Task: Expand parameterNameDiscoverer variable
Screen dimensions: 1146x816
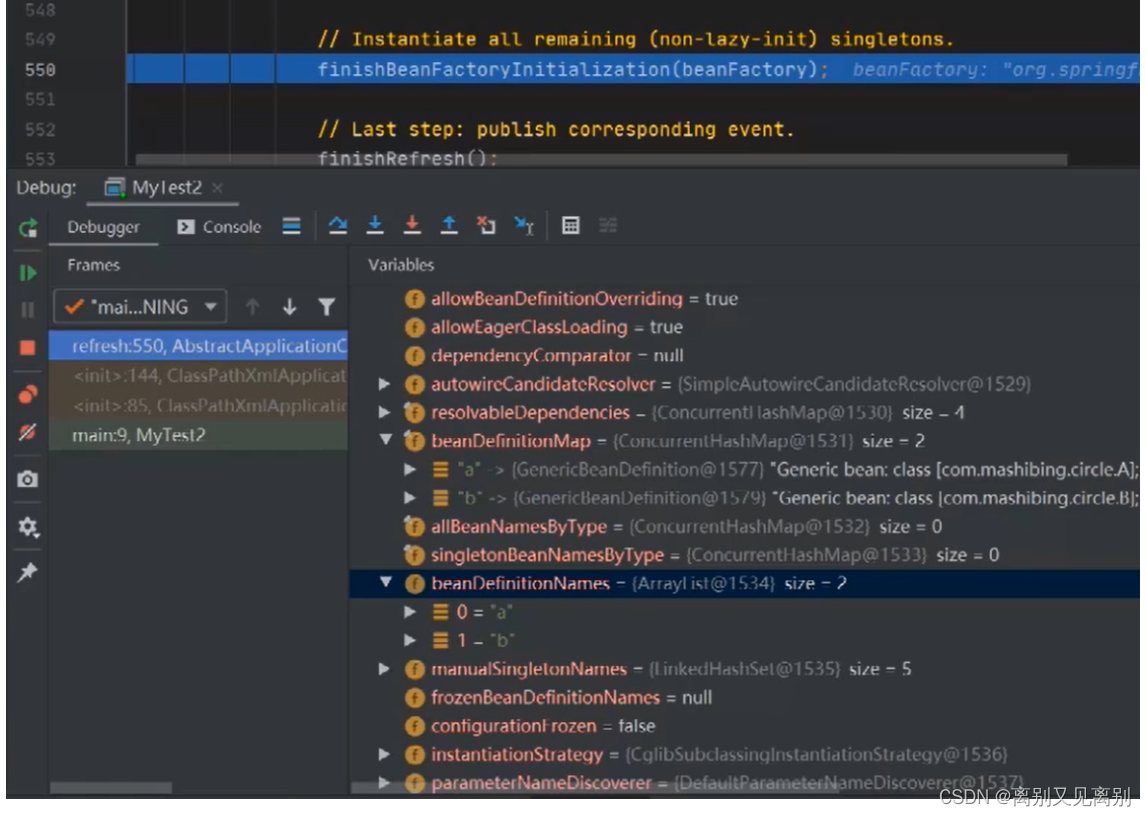Action: (x=384, y=782)
